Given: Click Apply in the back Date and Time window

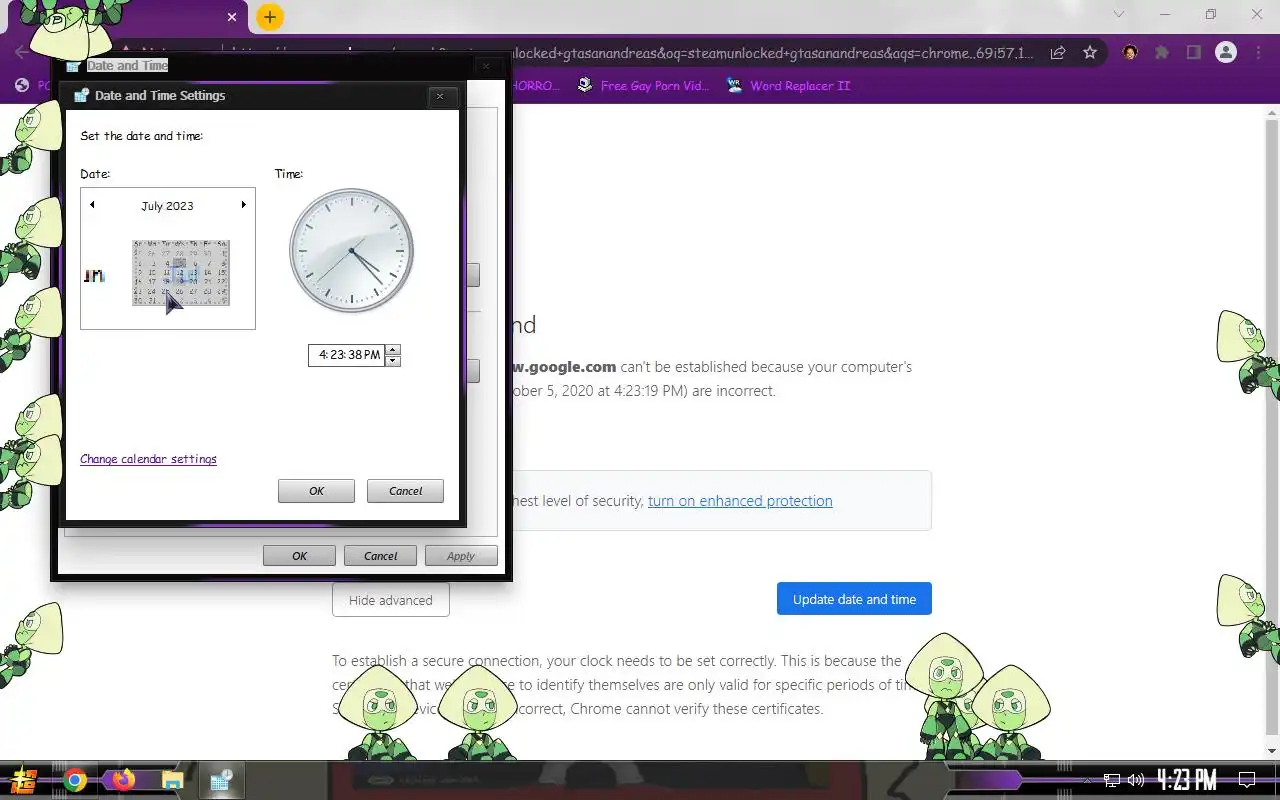Looking at the screenshot, I should pyautogui.click(x=461, y=556).
